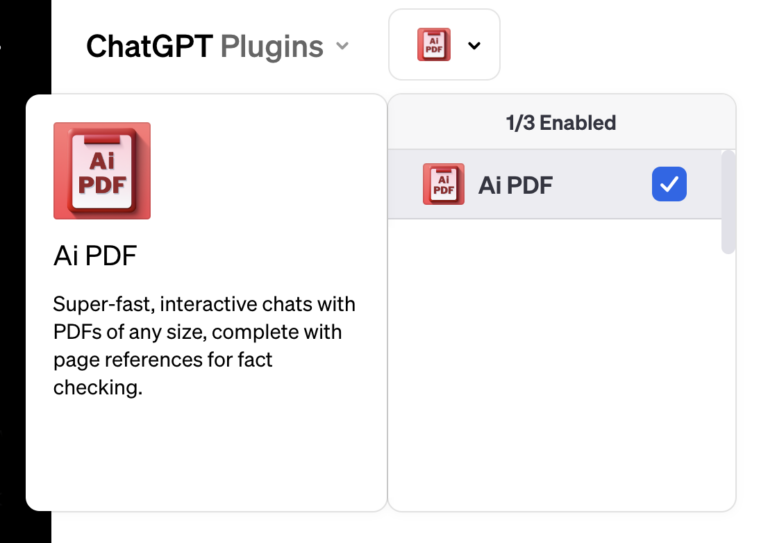Click the Super-fast interactive chats description text
768x543 pixels.
pyautogui.click(x=204, y=345)
